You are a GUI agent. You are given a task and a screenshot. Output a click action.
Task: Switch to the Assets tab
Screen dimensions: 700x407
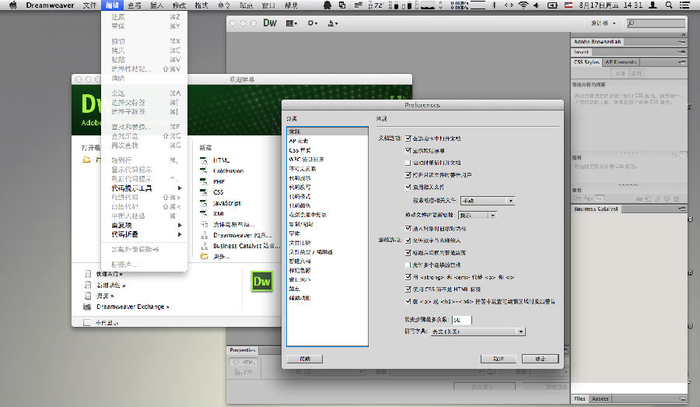click(600, 399)
